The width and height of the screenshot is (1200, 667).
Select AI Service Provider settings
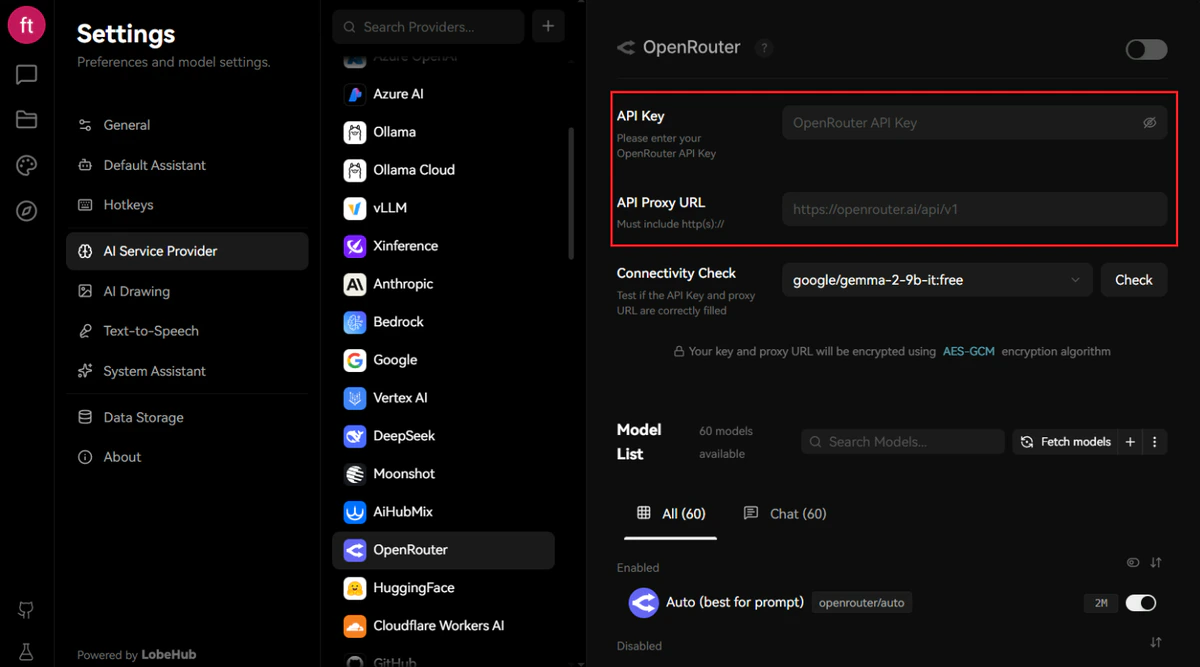pos(187,251)
